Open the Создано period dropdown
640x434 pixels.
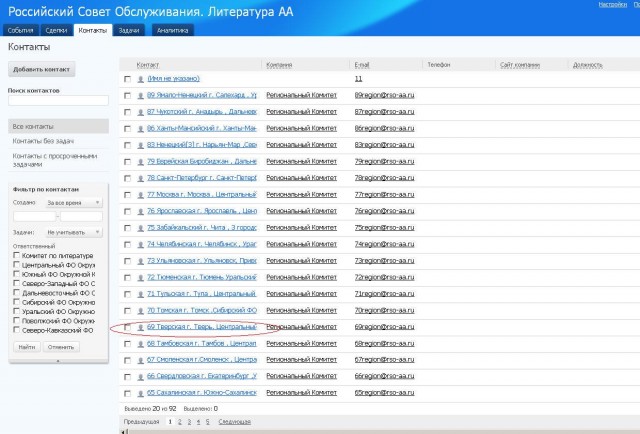(79, 202)
